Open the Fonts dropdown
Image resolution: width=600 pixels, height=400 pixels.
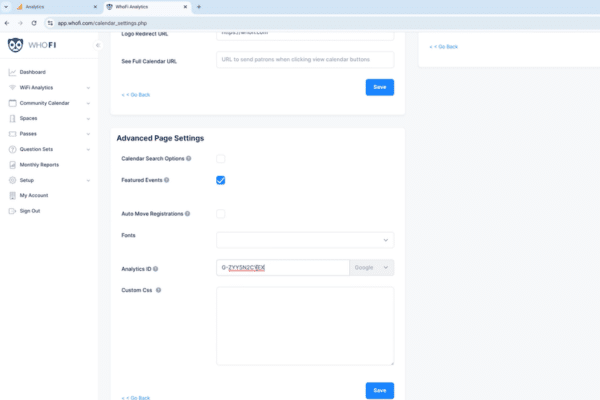point(305,240)
